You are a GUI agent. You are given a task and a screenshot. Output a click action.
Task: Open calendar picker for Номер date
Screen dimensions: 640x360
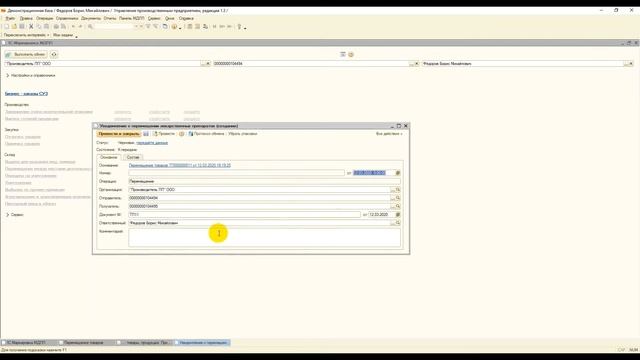click(398, 173)
